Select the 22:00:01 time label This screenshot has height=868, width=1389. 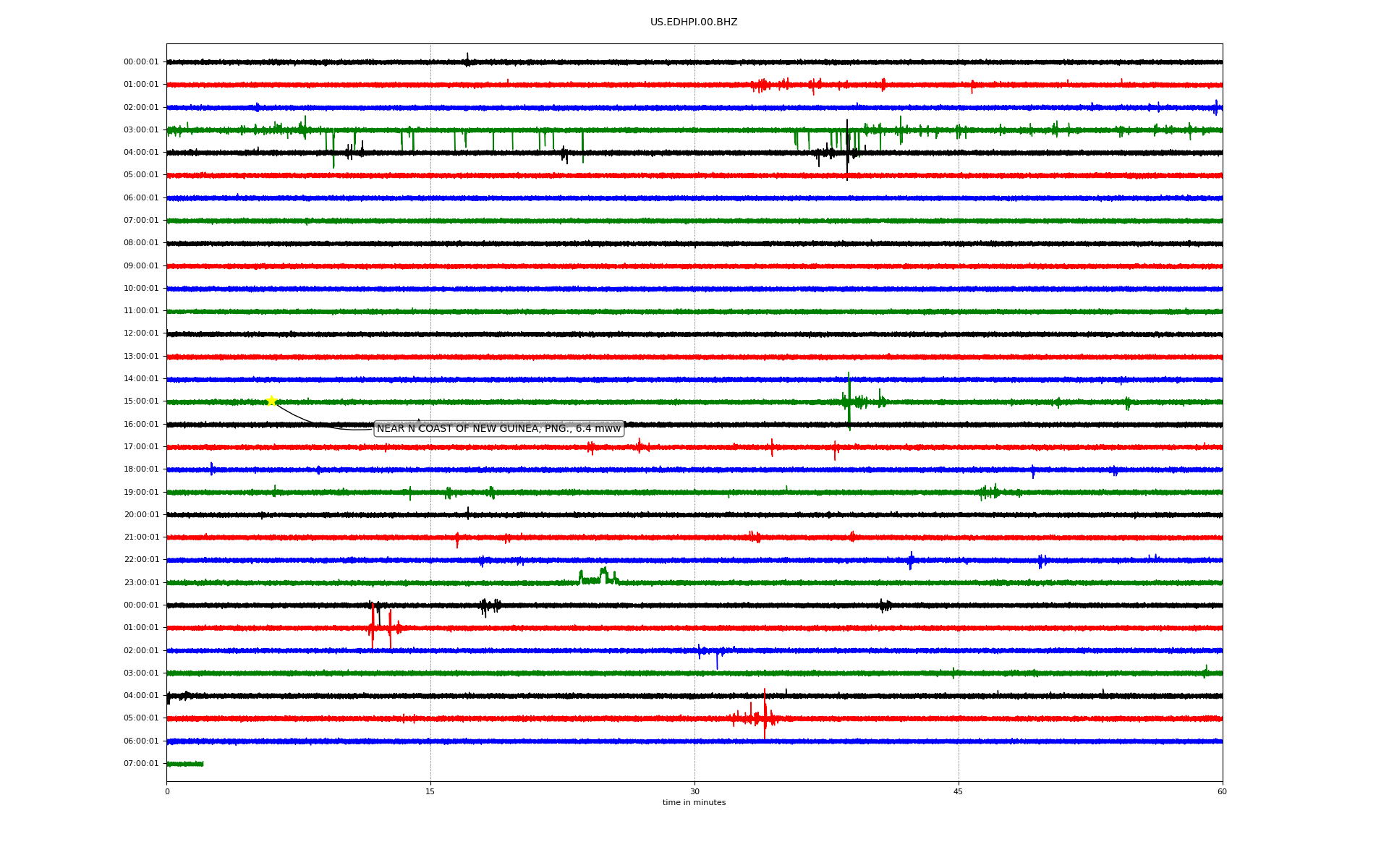pyautogui.click(x=141, y=560)
